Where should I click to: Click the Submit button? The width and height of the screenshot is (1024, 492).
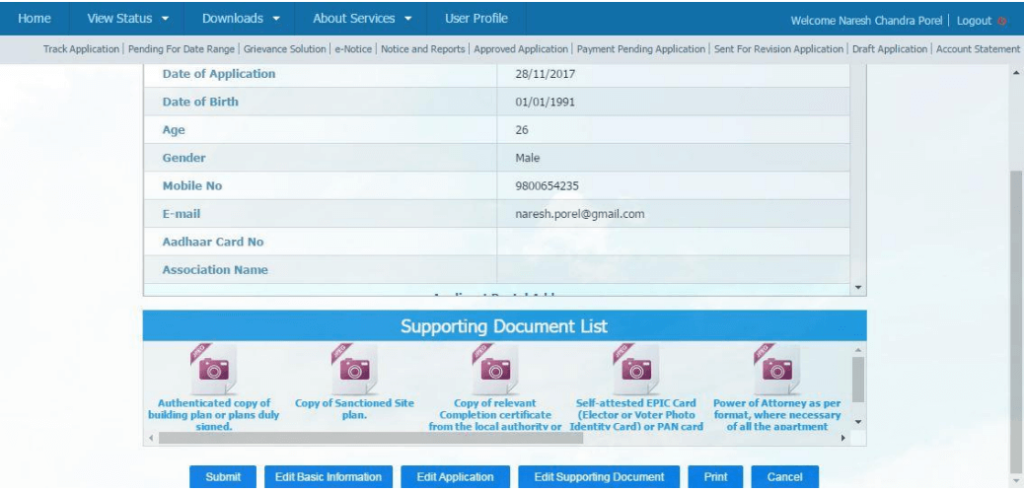click(x=223, y=477)
